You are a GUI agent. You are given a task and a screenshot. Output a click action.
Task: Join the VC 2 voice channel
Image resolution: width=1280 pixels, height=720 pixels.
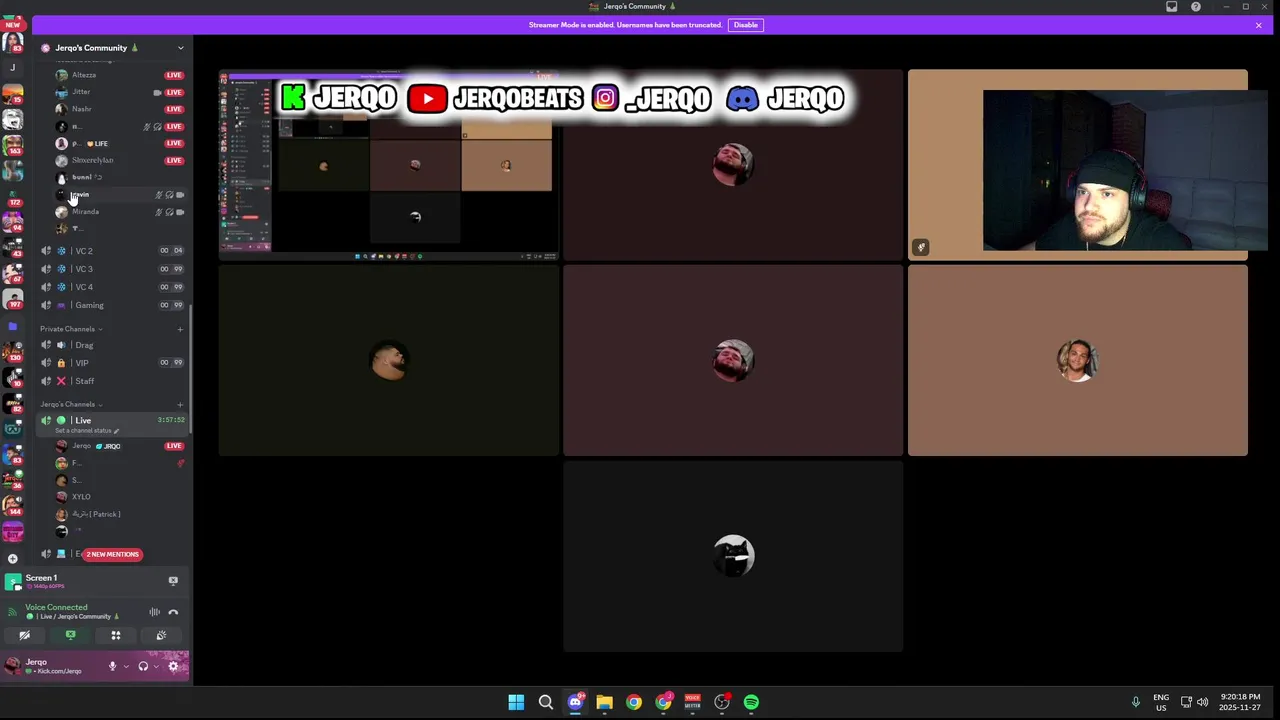point(113,251)
